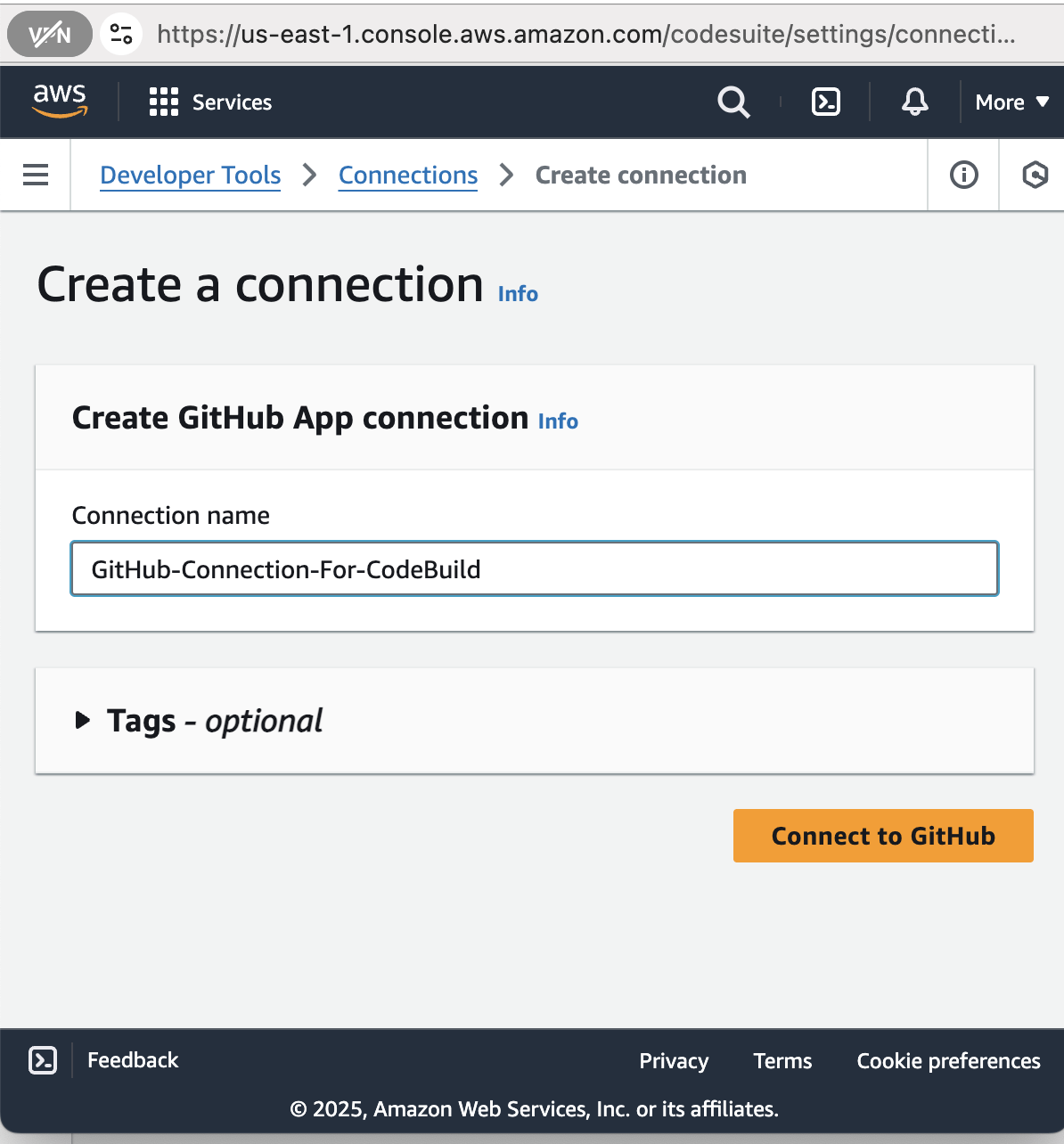Click the VPN badge in the address bar
Image resolution: width=1064 pixels, height=1144 pixels.
(x=50, y=35)
